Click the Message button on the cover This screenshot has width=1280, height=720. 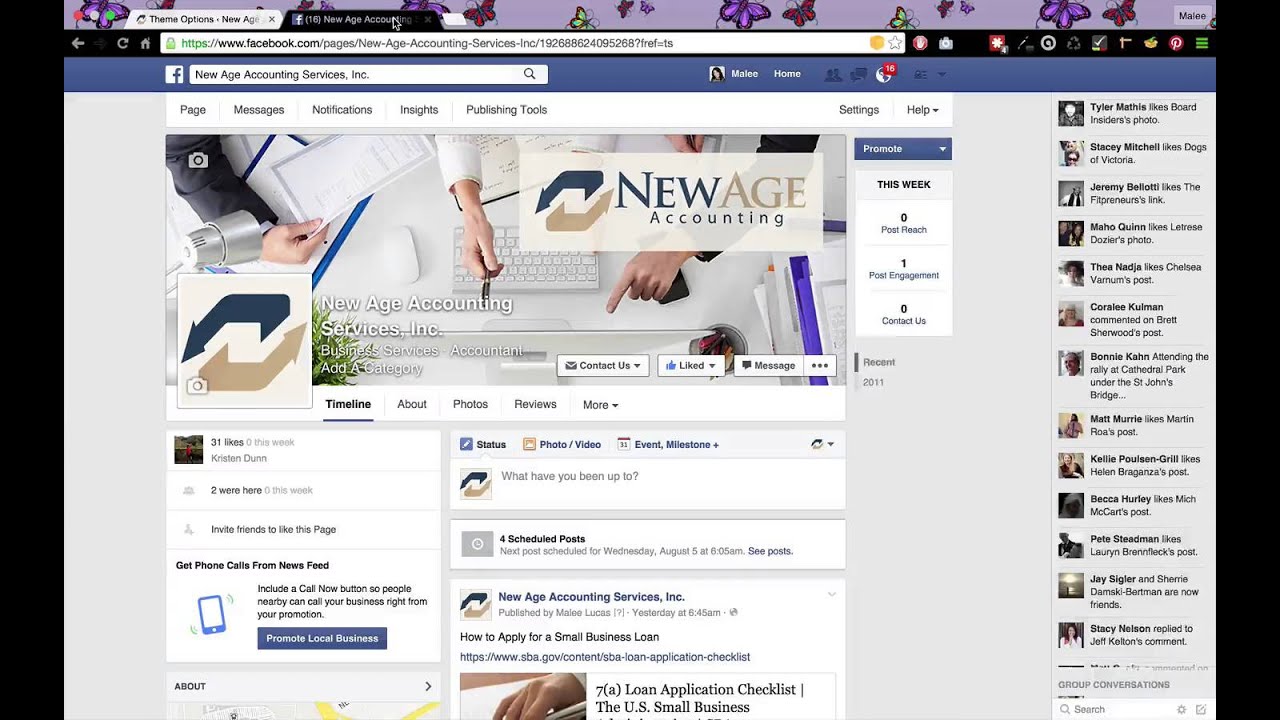tap(768, 366)
